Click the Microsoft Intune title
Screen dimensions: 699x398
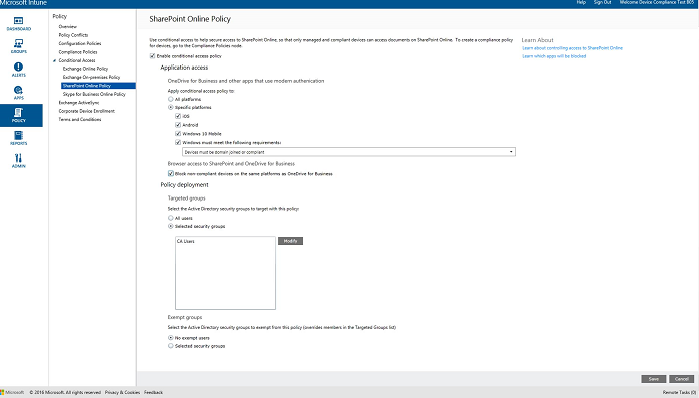23,3
